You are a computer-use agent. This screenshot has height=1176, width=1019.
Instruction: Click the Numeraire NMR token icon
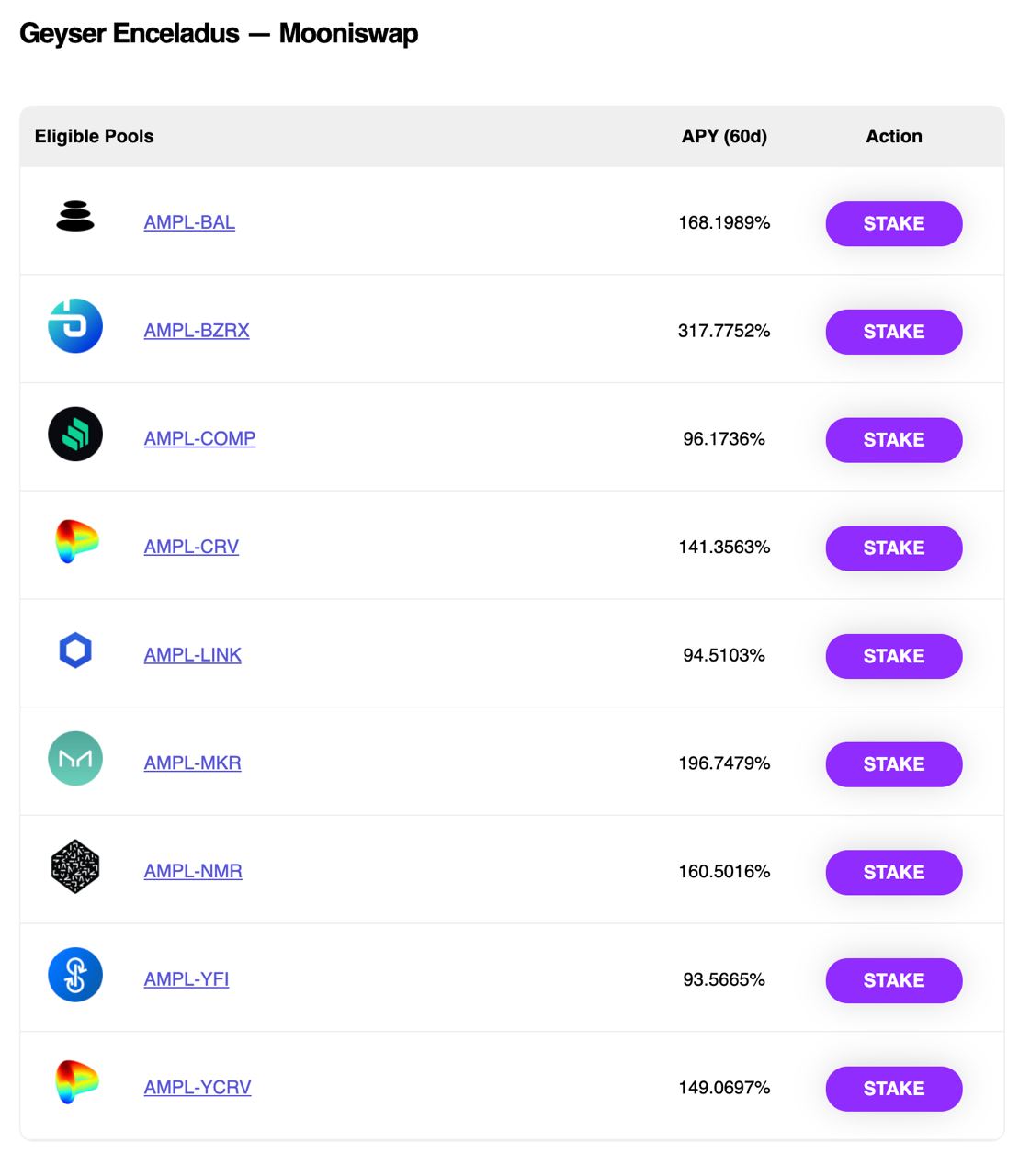point(75,866)
